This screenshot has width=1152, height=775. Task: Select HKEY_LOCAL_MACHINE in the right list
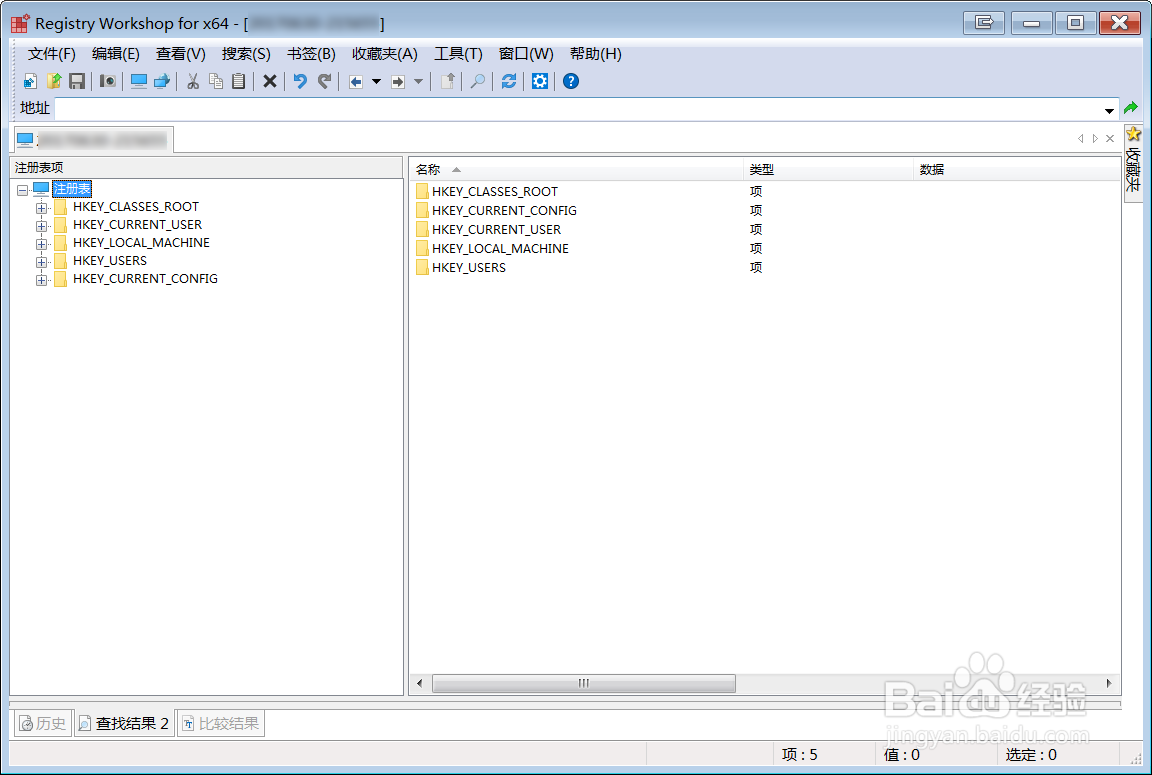tap(500, 248)
